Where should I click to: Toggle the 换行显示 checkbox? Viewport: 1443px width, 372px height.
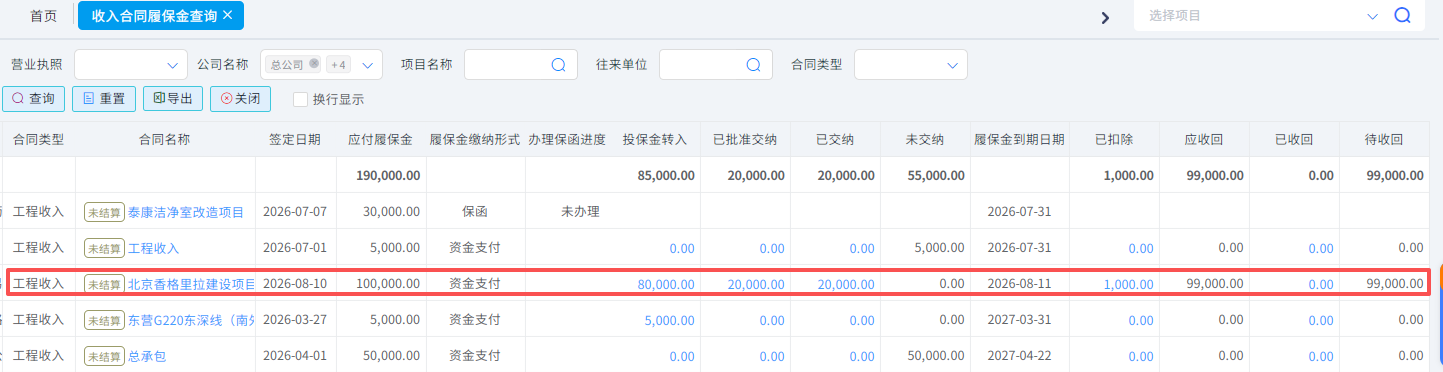coord(300,99)
